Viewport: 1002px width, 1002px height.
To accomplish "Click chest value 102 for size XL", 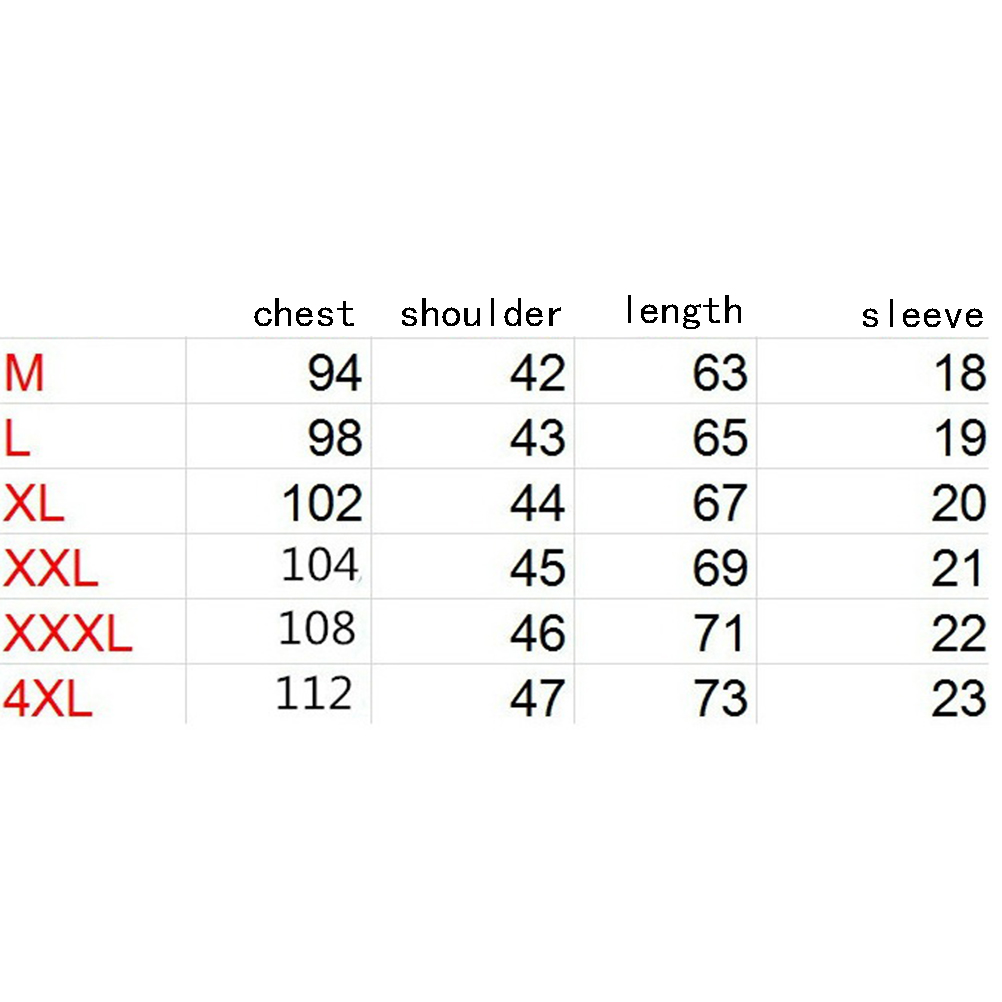I will (x=322, y=504).
